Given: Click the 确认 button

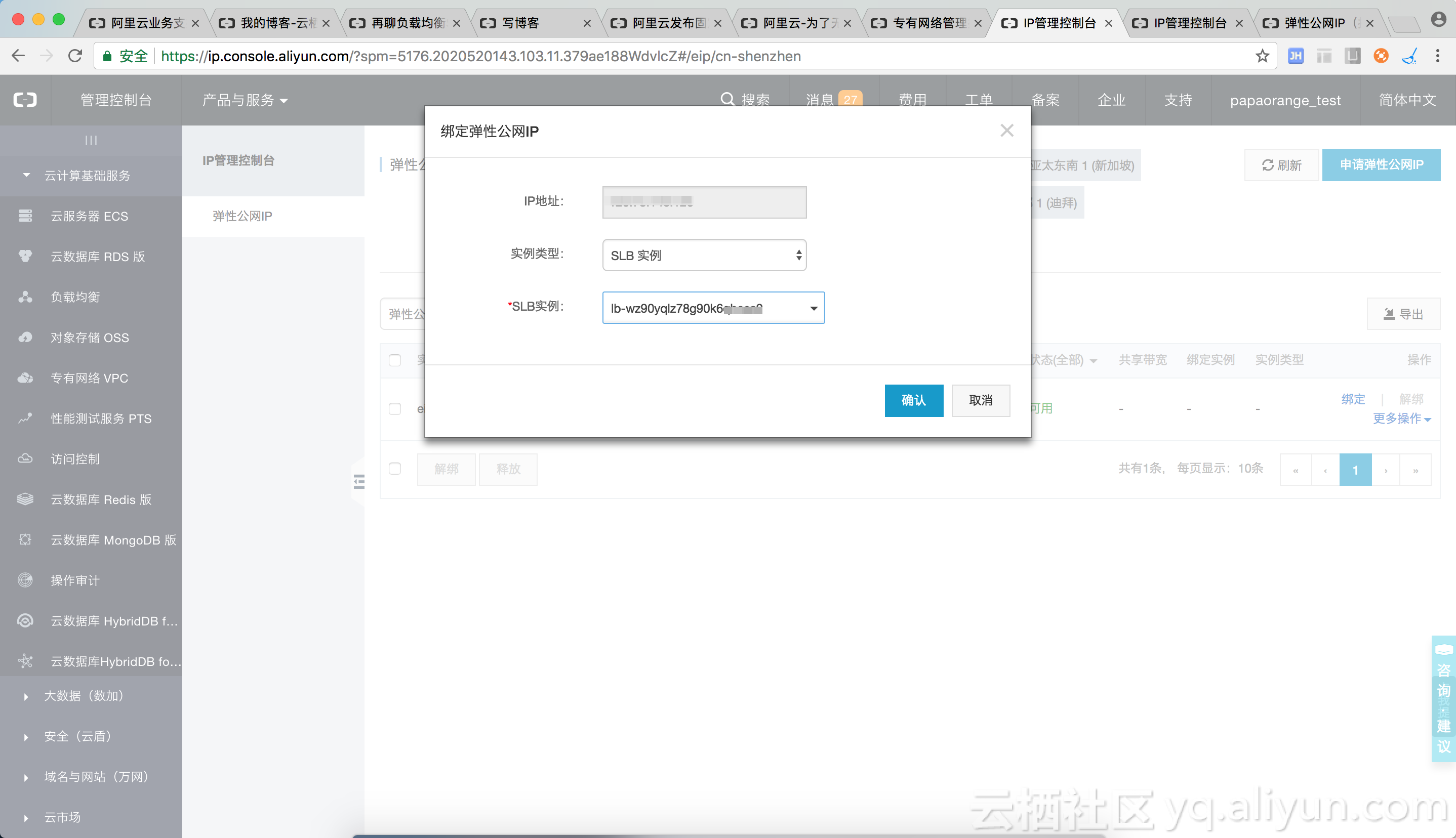Looking at the screenshot, I should (x=914, y=401).
